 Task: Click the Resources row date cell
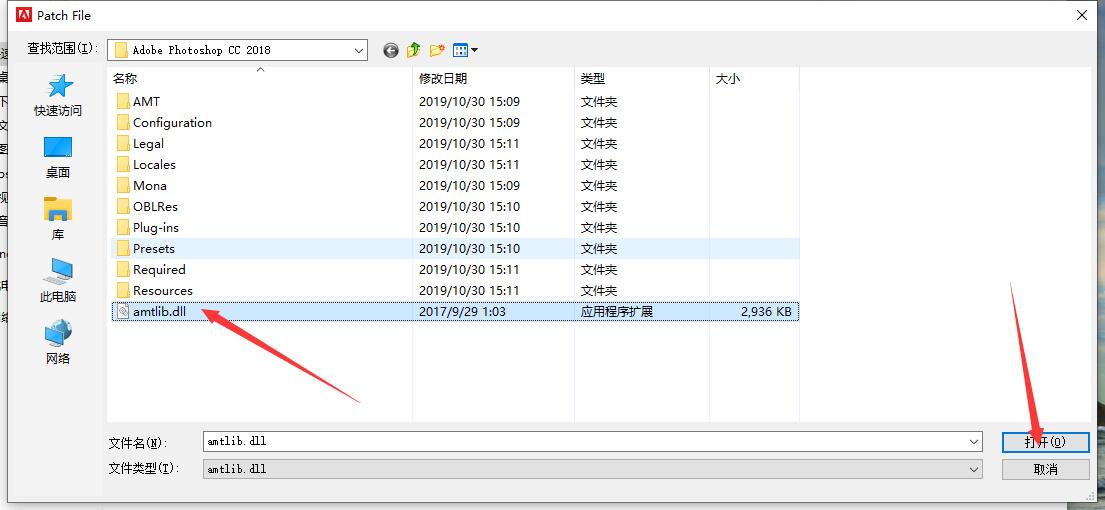(x=469, y=291)
